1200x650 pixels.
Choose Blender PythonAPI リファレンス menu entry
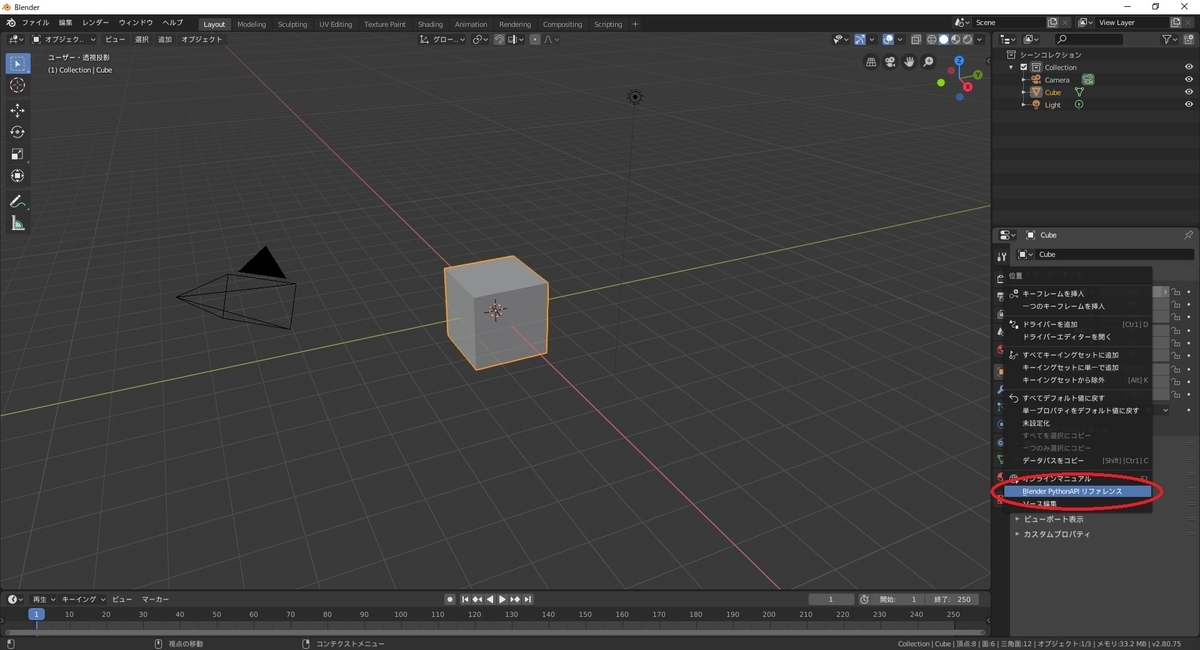click(x=1079, y=491)
